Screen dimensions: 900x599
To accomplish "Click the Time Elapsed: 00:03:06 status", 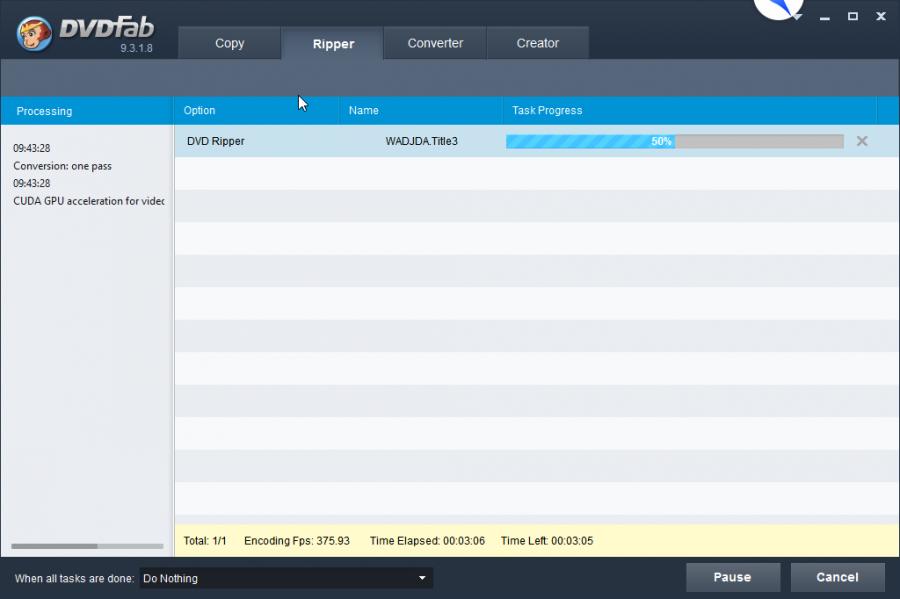I will [427, 540].
